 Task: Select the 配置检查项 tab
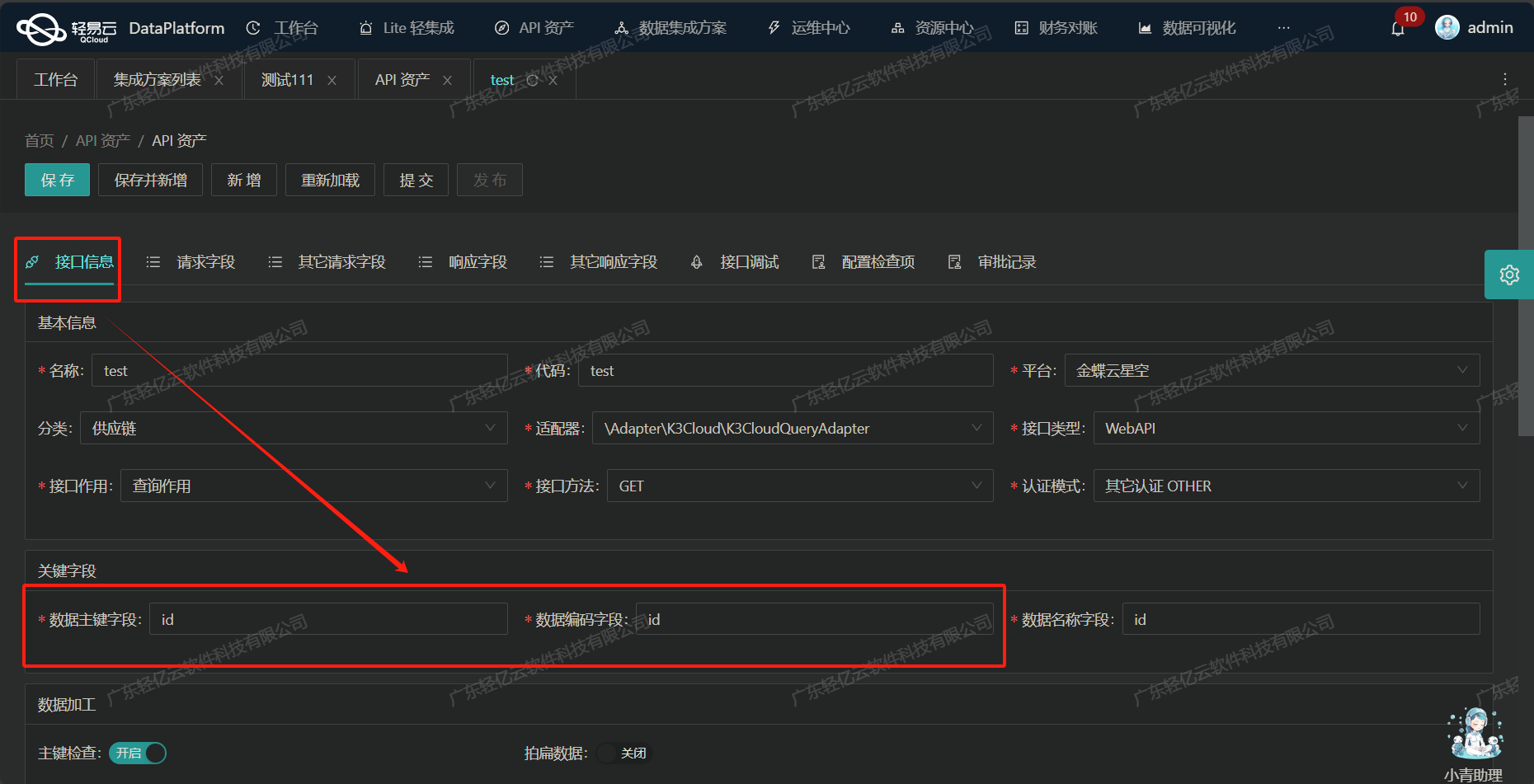(x=863, y=262)
